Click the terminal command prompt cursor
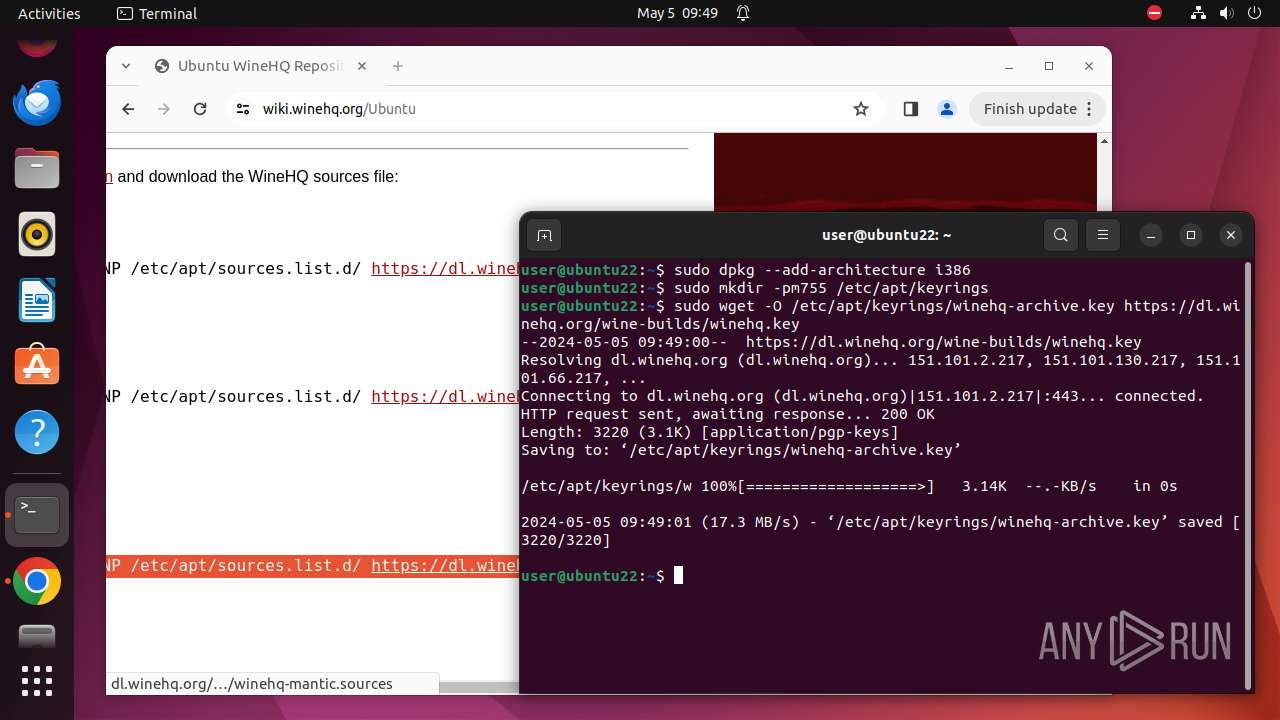Screen dimensions: 1280x720 point(678,575)
